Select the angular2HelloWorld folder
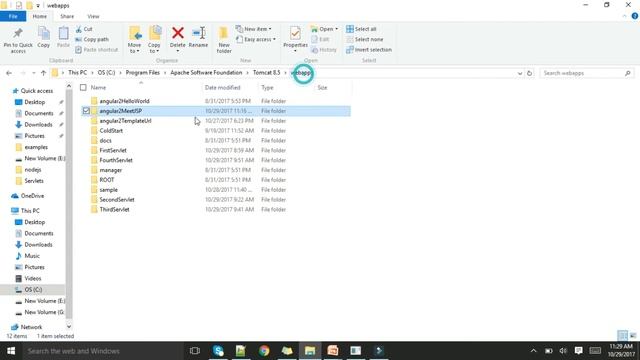Image resolution: width=640 pixels, height=360 pixels. tap(124, 101)
